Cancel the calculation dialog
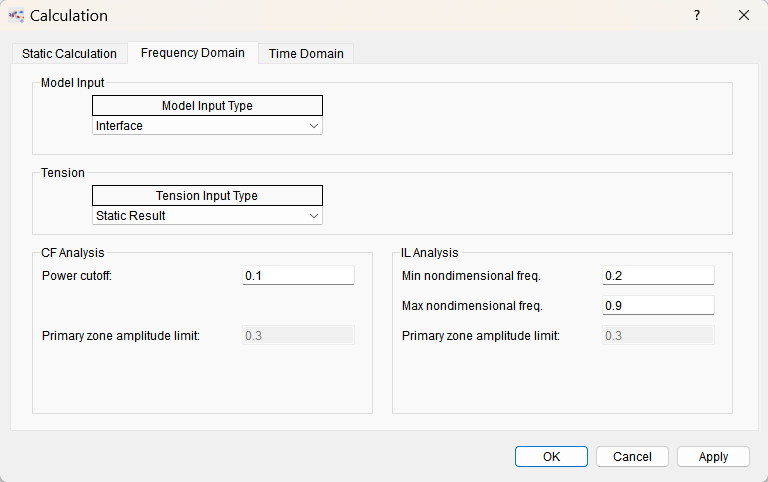This screenshot has height=482, width=768. coord(632,456)
